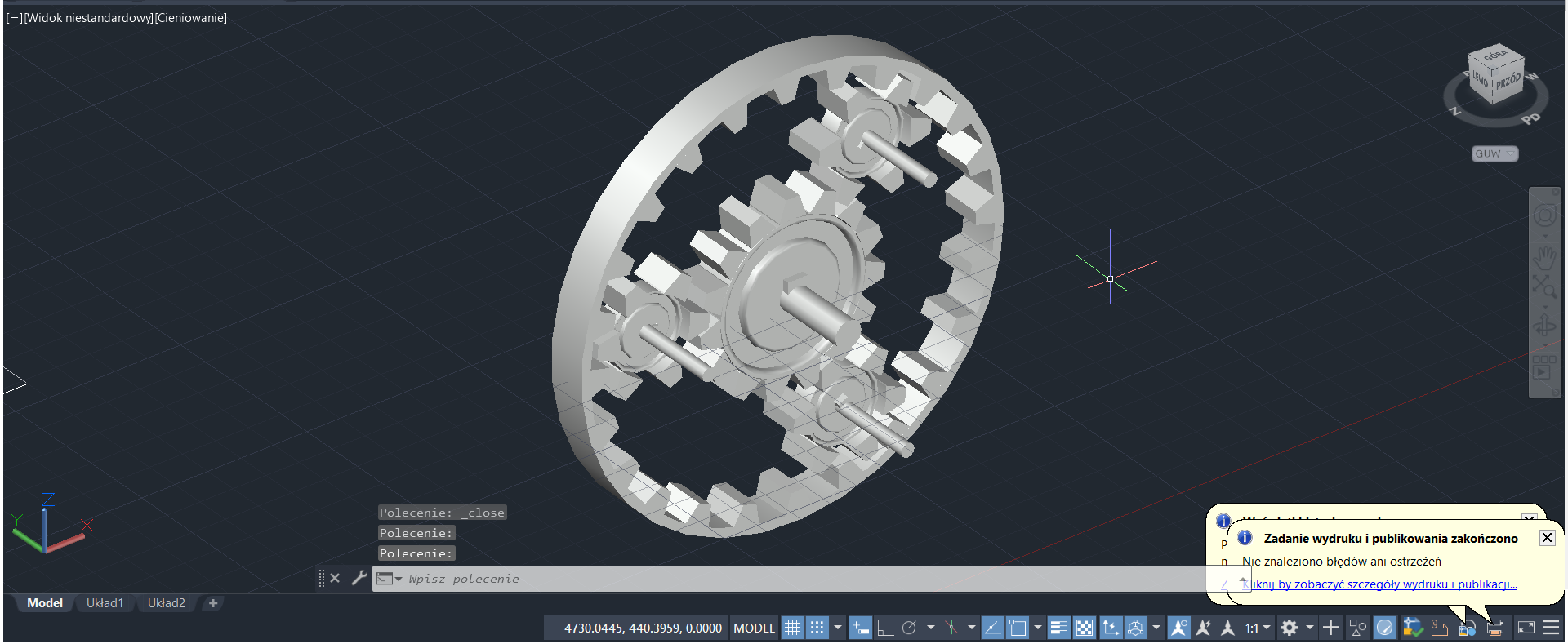This screenshot has width=1568, height=644.
Task: Select the Pan hand tool
Action: pyautogui.click(x=1544, y=257)
